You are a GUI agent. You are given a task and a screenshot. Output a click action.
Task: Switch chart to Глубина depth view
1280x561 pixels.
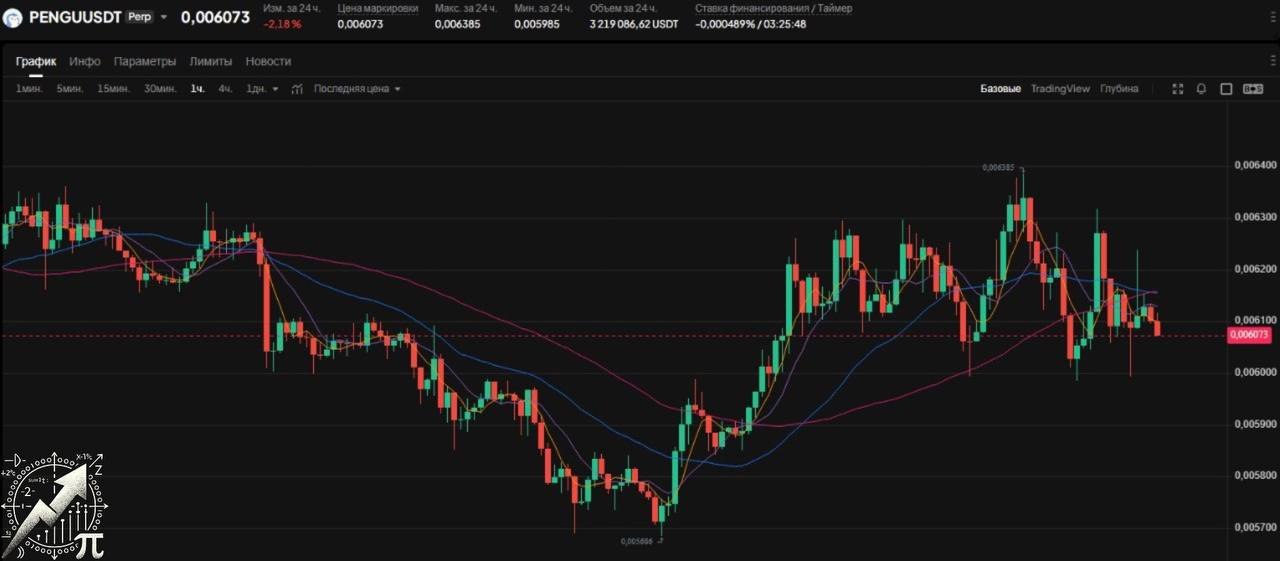pyautogui.click(x=1119, y=89)
